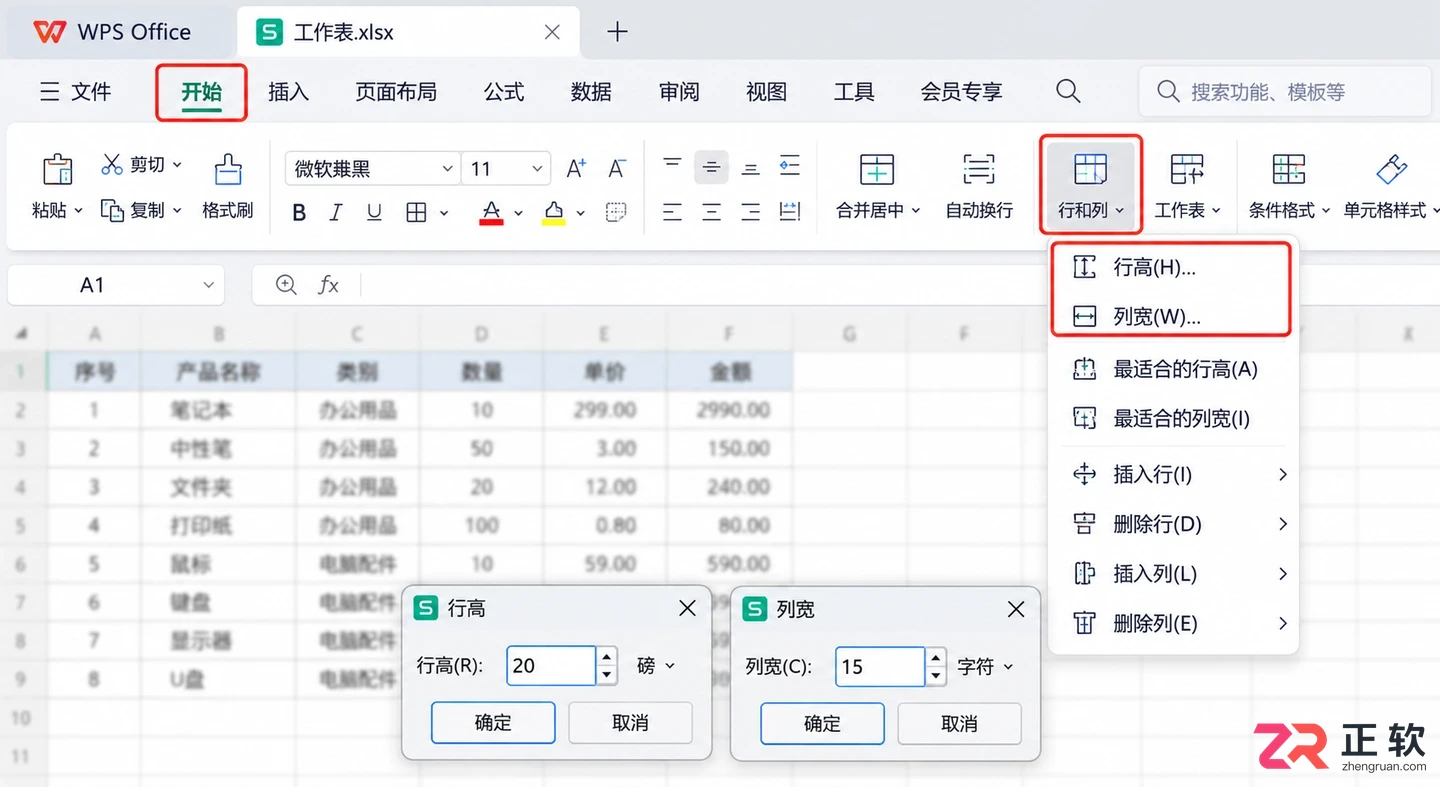The width and height of the screenshot is (1440, 787).
Task: Click the font color red A swatch
Action: pyautogui.click(x=491, y=212)
